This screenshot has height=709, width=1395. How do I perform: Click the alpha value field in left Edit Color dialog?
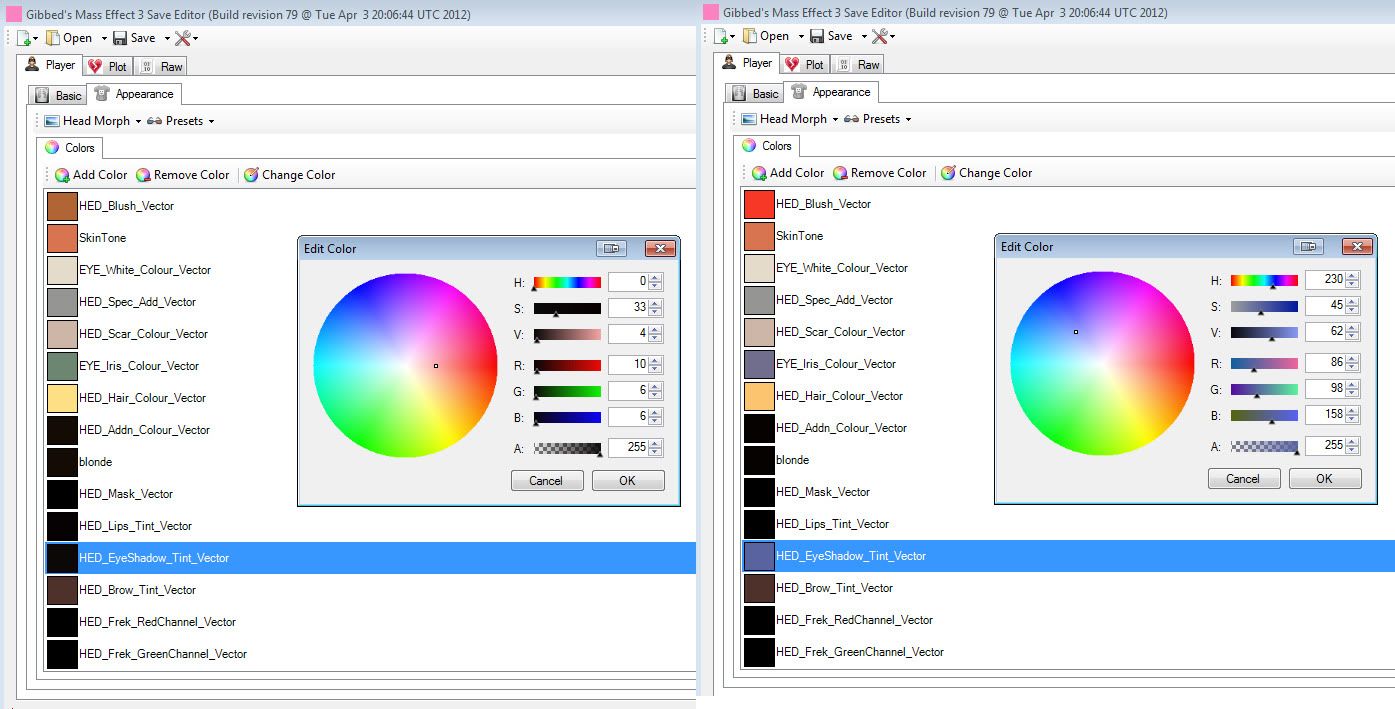pyautogui.click(x=628, y=448)
